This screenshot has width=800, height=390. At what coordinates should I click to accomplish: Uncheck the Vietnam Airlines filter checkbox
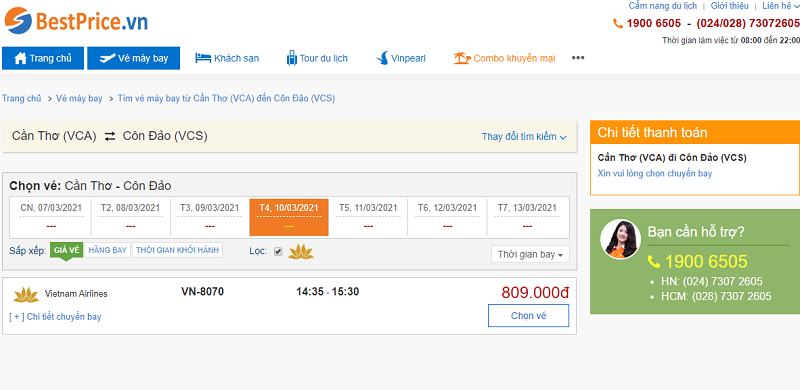click(x=278, y=251)
